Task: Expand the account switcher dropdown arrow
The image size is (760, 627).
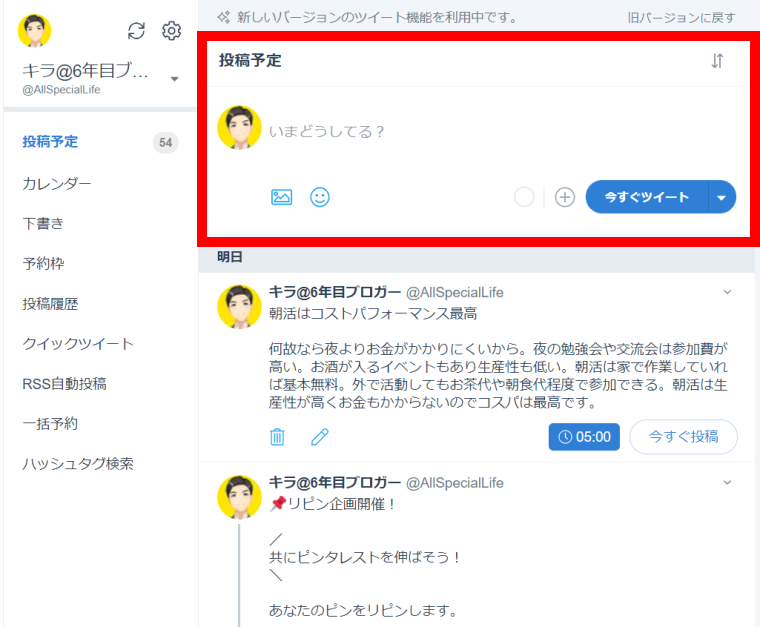Action: coord(175,78)
